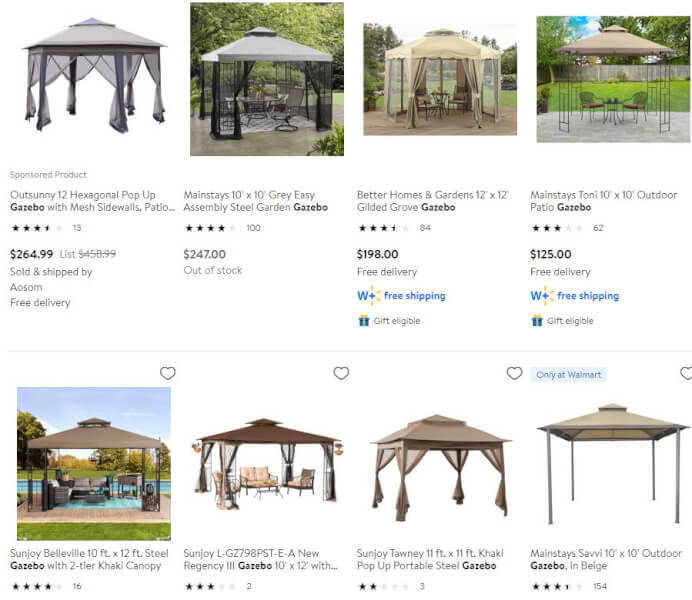The width and height of the screenshot is (692, 600).
Task: Open the Outsunny 12 Hexagonal Pop Up Gazebo title
Action: click(x=92, y=201)
